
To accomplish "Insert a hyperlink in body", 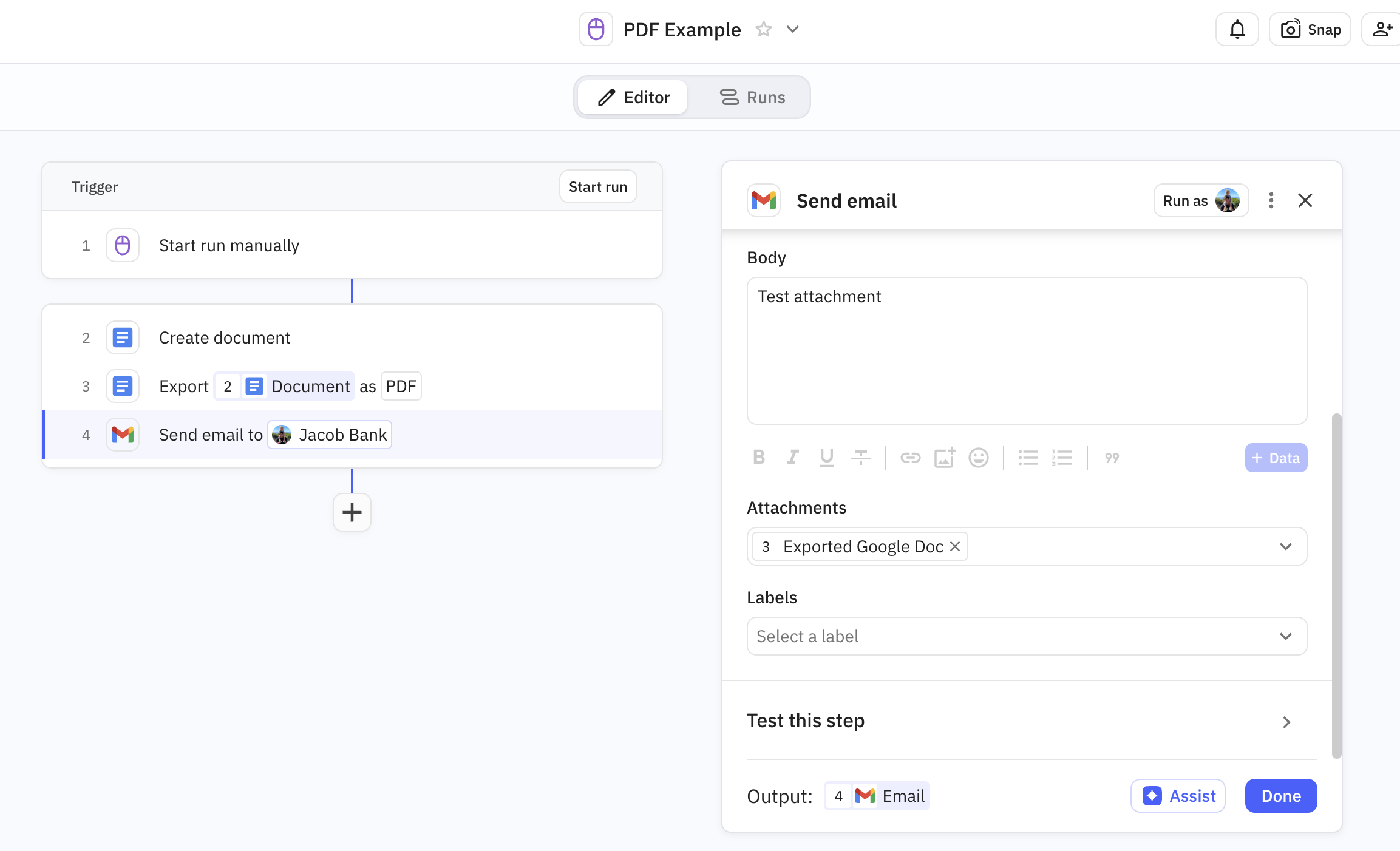I will click(x=910, y=457).
